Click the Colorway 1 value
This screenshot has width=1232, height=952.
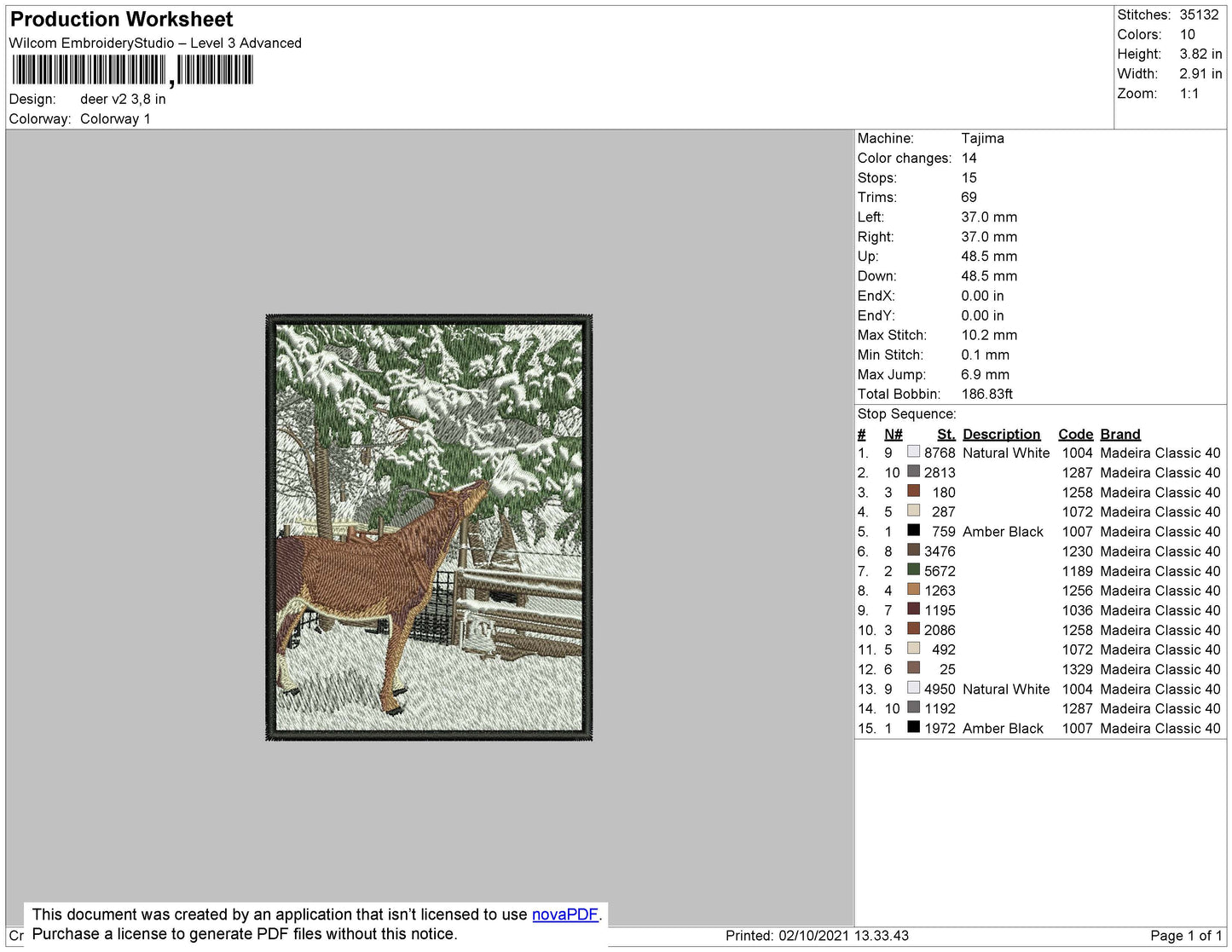[x=115, y=119]
